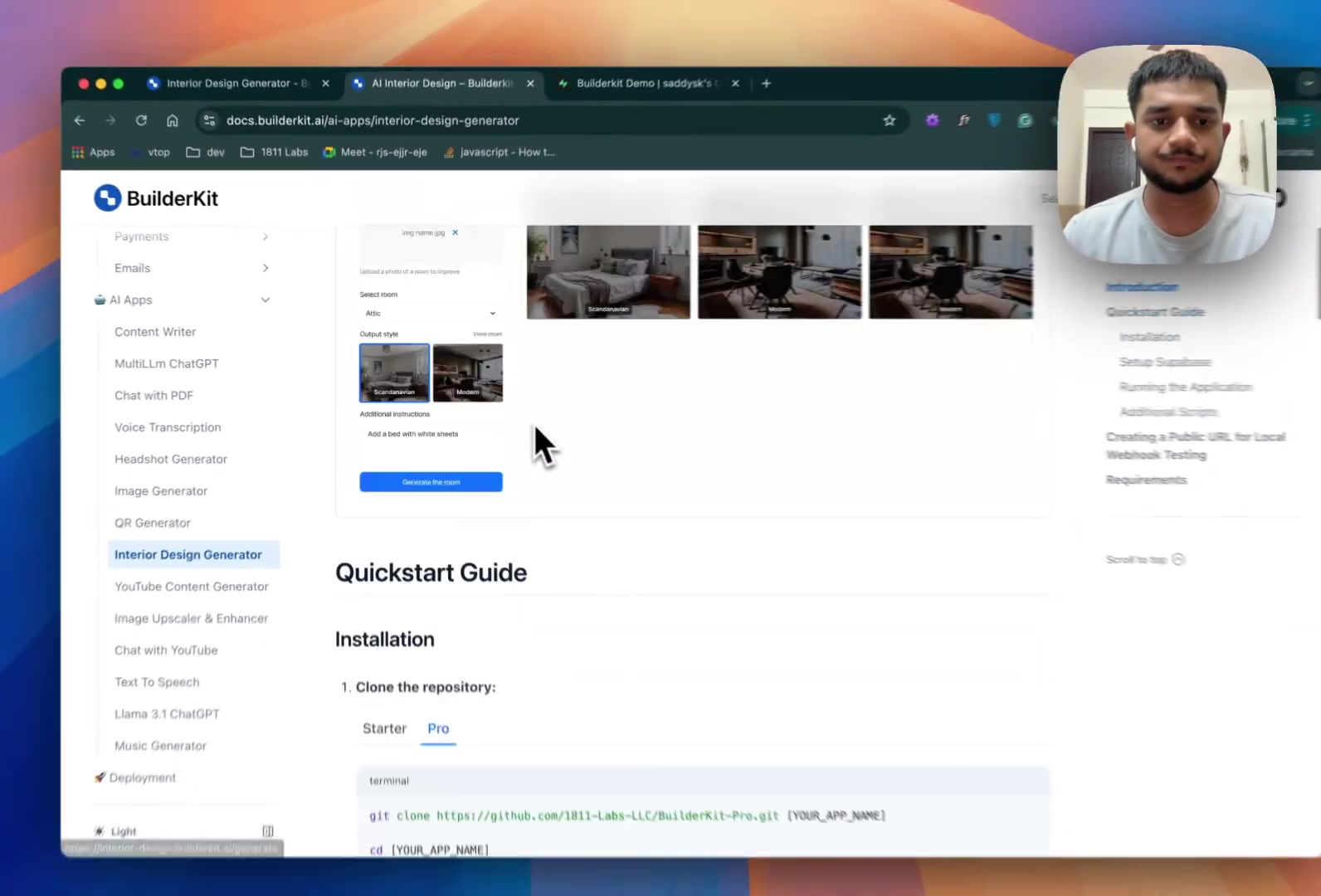Click the Generate the room button

(431, 481)
